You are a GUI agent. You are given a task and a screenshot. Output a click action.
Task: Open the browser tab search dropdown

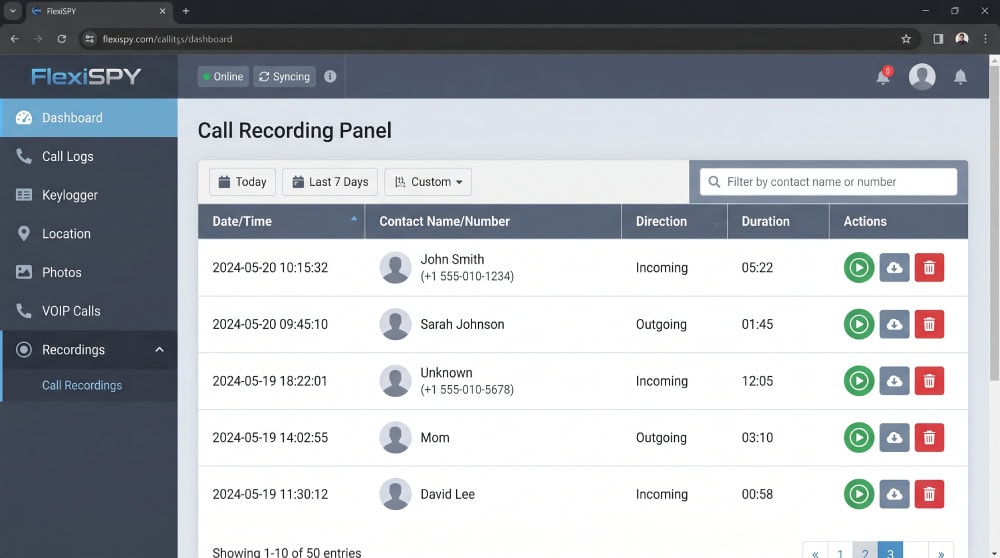point(12,11)
